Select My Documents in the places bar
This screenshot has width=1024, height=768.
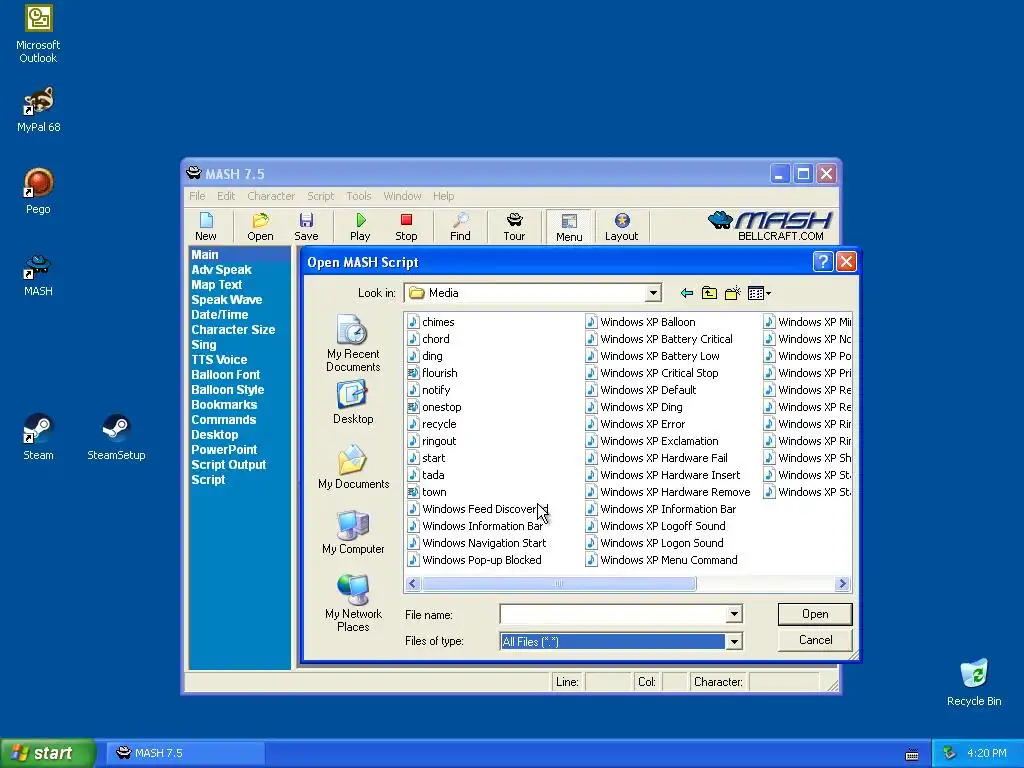point(353,466)
